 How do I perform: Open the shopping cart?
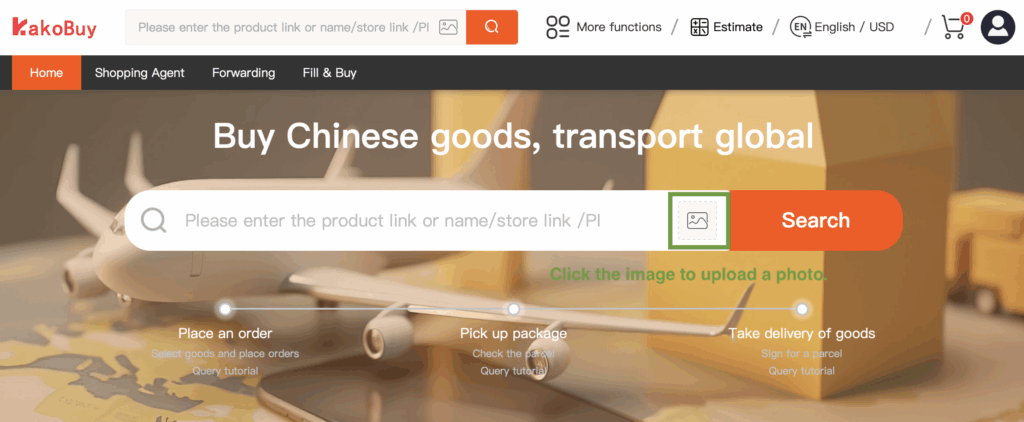[x=956, y=26]
